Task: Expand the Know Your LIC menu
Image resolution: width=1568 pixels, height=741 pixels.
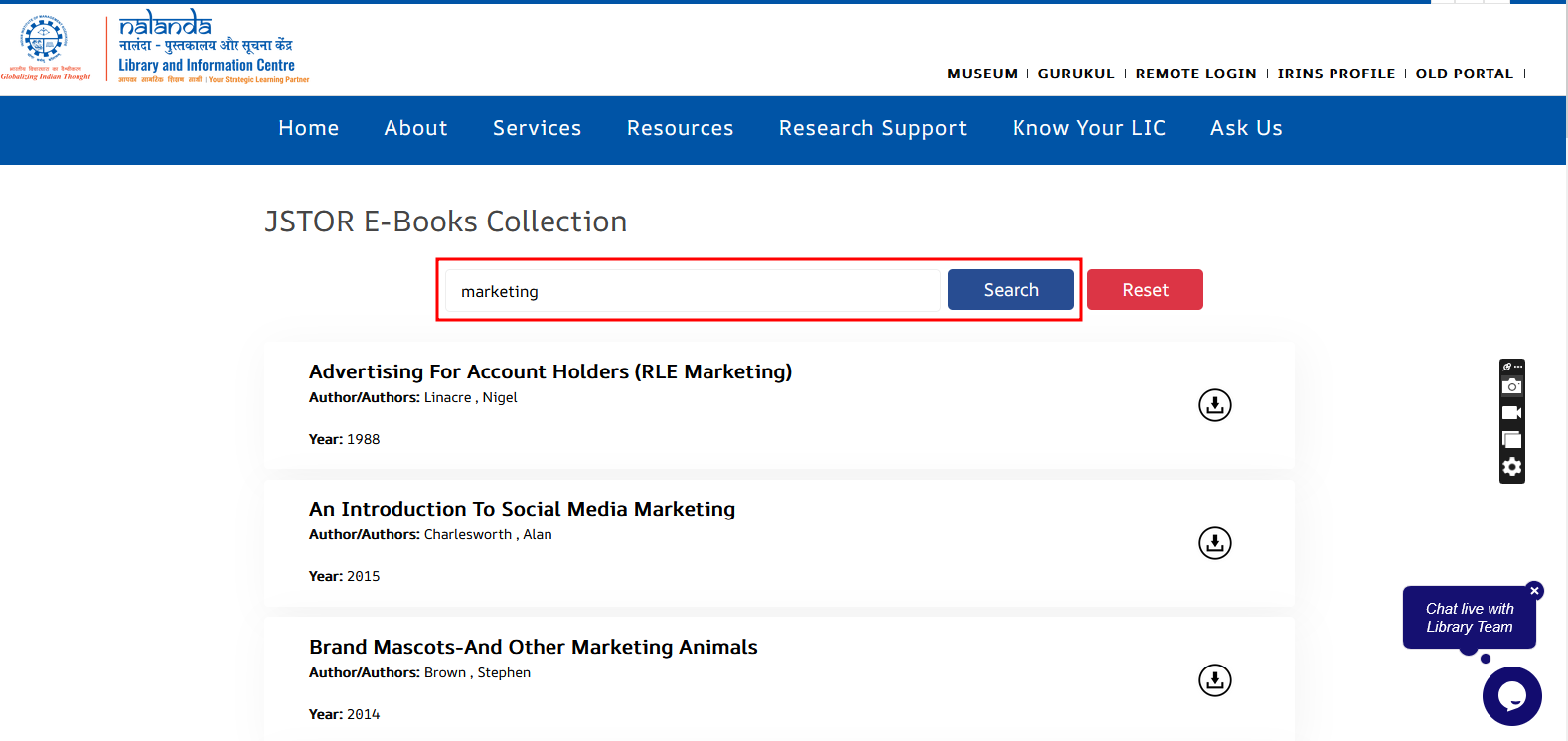Action: click(x=1088, y=128)
